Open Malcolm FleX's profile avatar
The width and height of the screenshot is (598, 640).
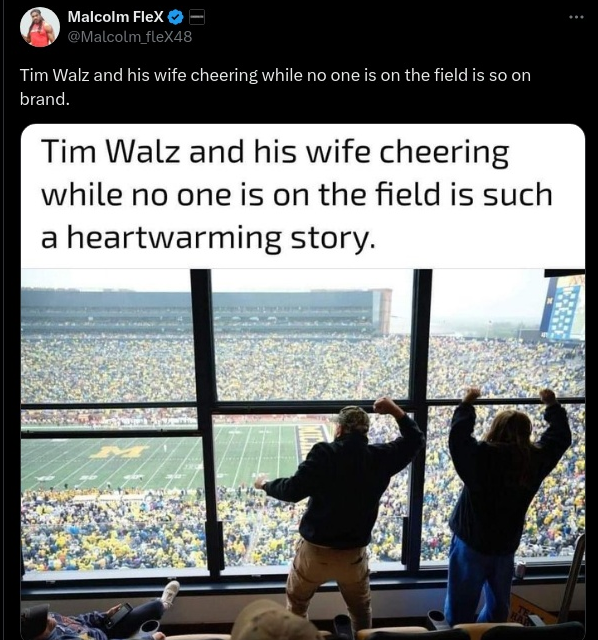click(x=40, y=27)
